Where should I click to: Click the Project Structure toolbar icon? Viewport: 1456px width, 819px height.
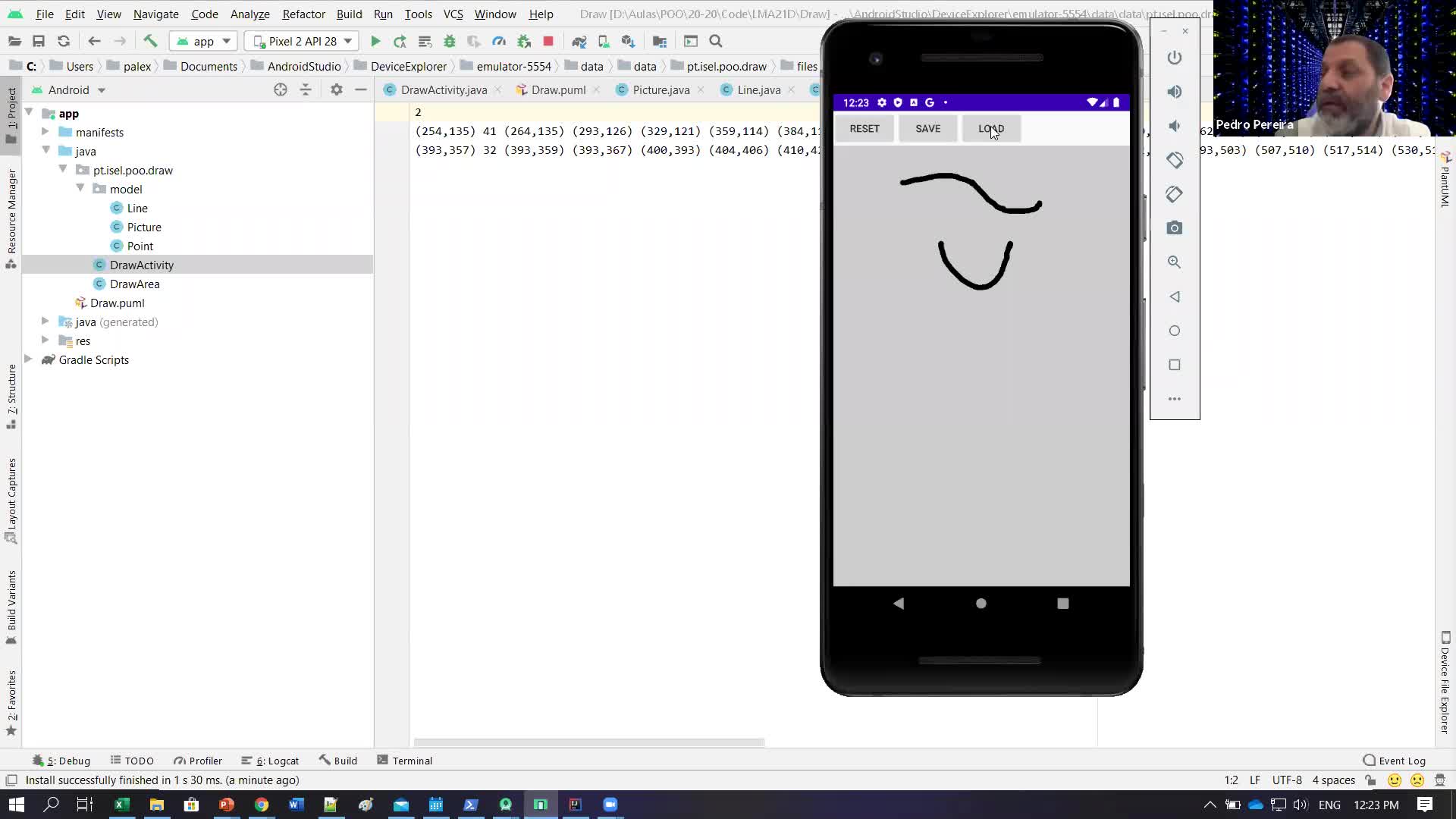coord(660,41)
